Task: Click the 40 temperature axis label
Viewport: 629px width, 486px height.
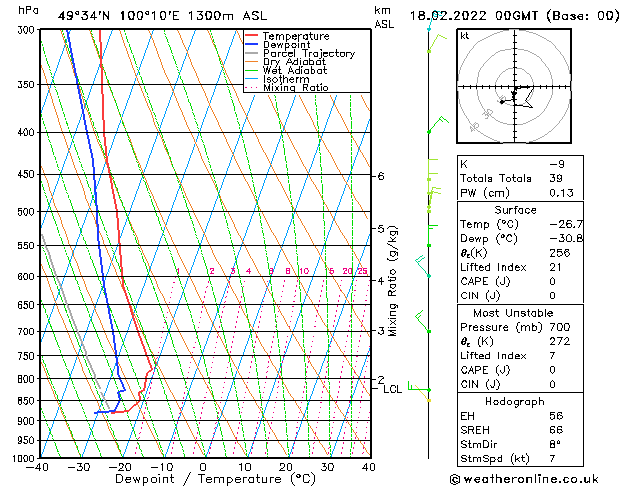Action: (368, 467)
